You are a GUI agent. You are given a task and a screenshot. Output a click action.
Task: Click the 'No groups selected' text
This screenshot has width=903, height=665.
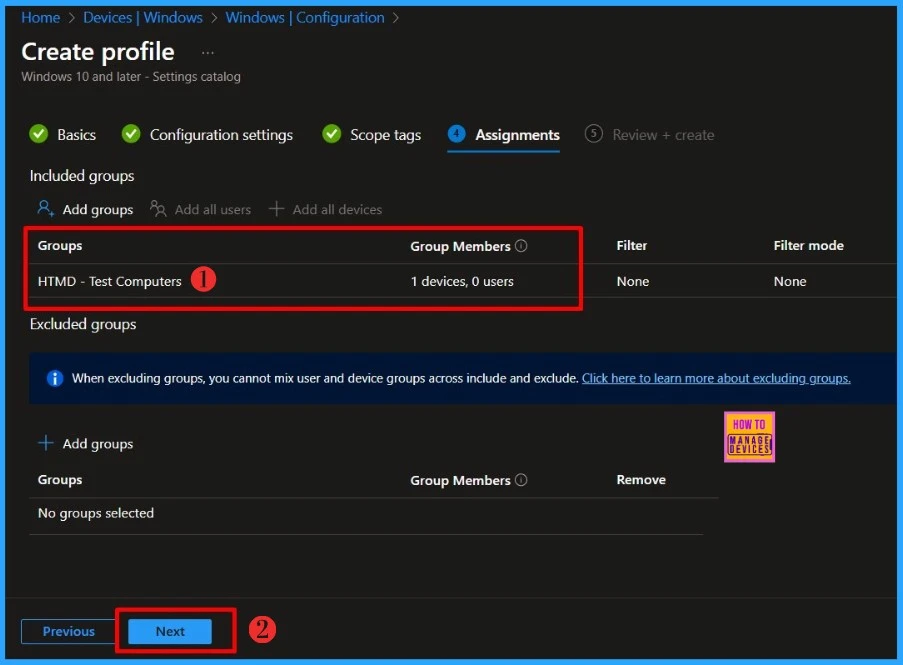pyautogui.click(x=96, y=513)
